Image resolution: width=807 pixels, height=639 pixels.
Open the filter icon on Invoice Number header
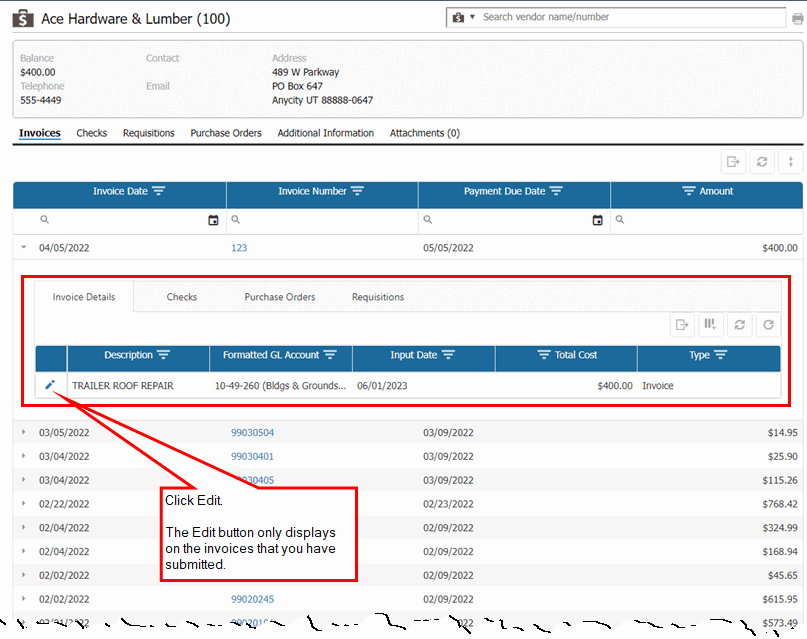coord(357,191)
